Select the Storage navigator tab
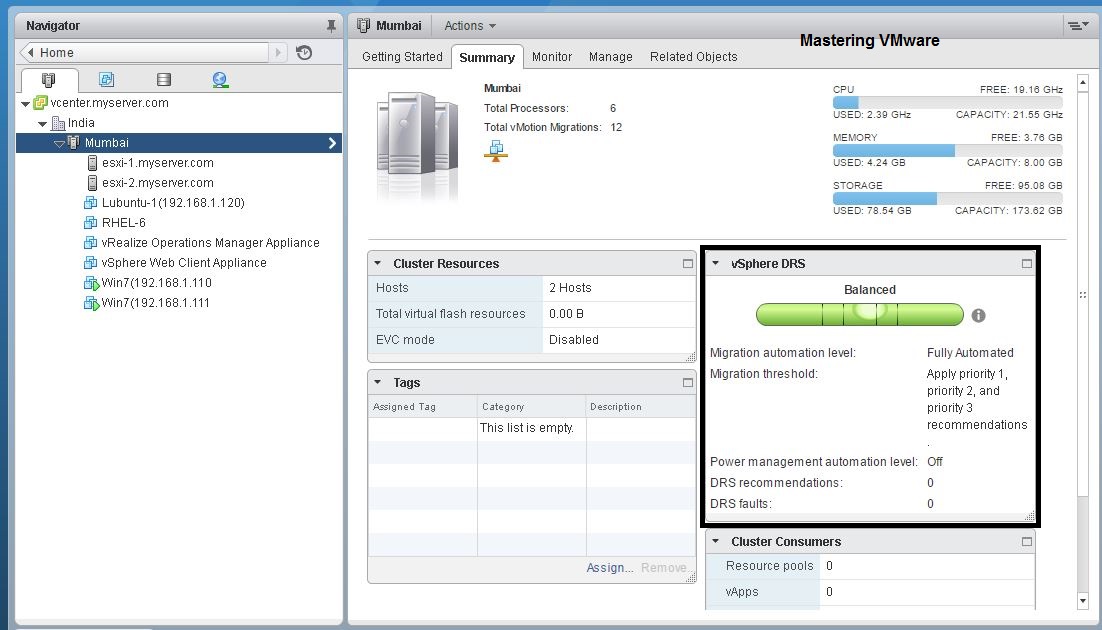Viewport: 1102px width, 630px height. 164,79
